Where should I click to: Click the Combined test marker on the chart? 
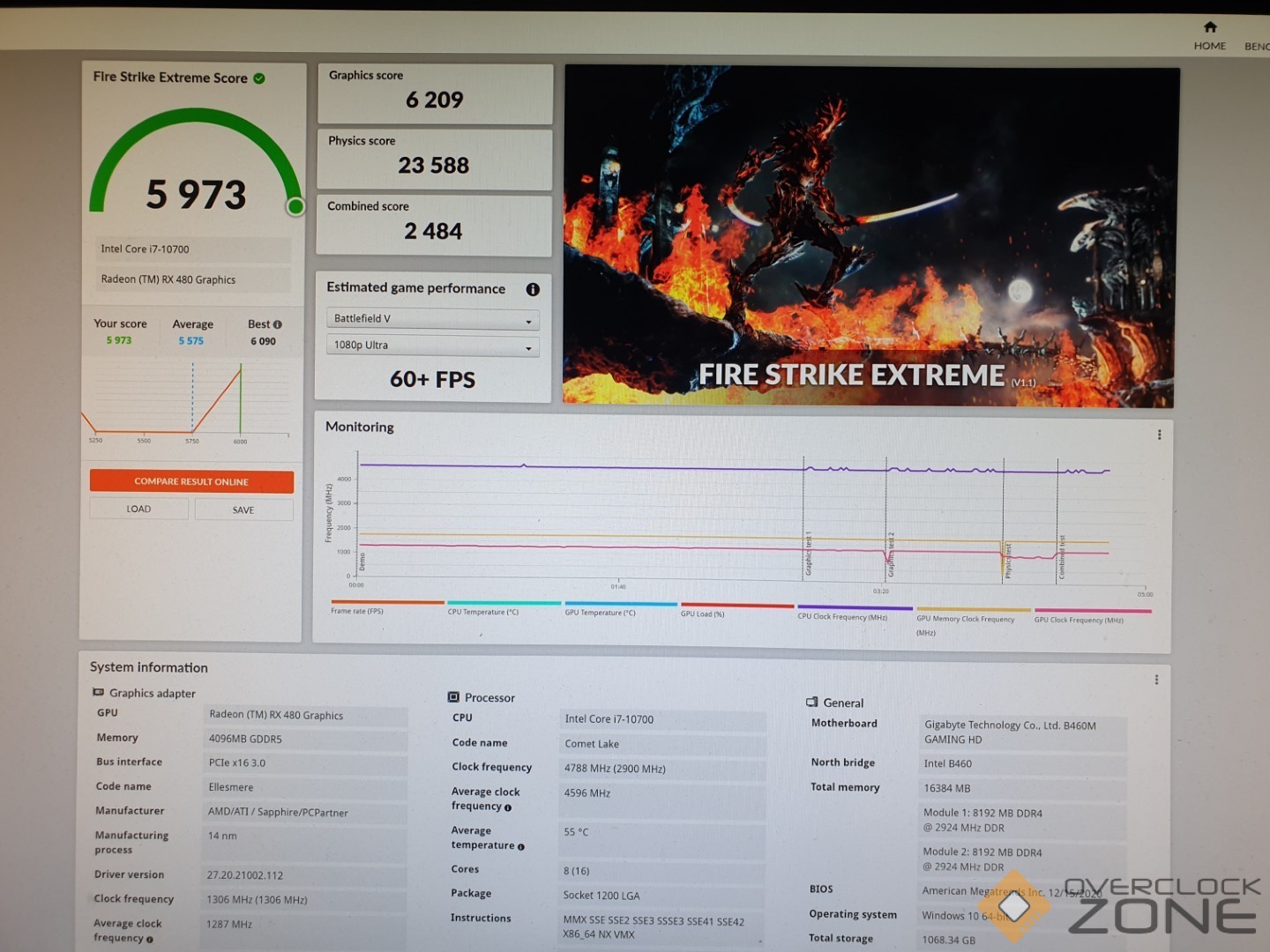point(1062,557)
